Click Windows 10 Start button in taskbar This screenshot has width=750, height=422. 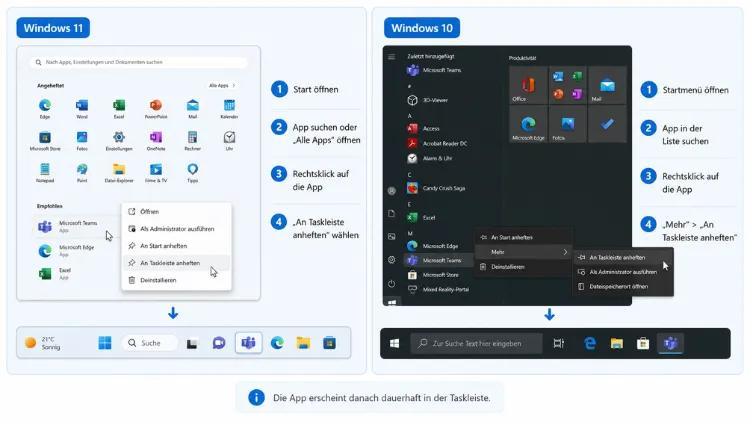click(x=395, y=343)
